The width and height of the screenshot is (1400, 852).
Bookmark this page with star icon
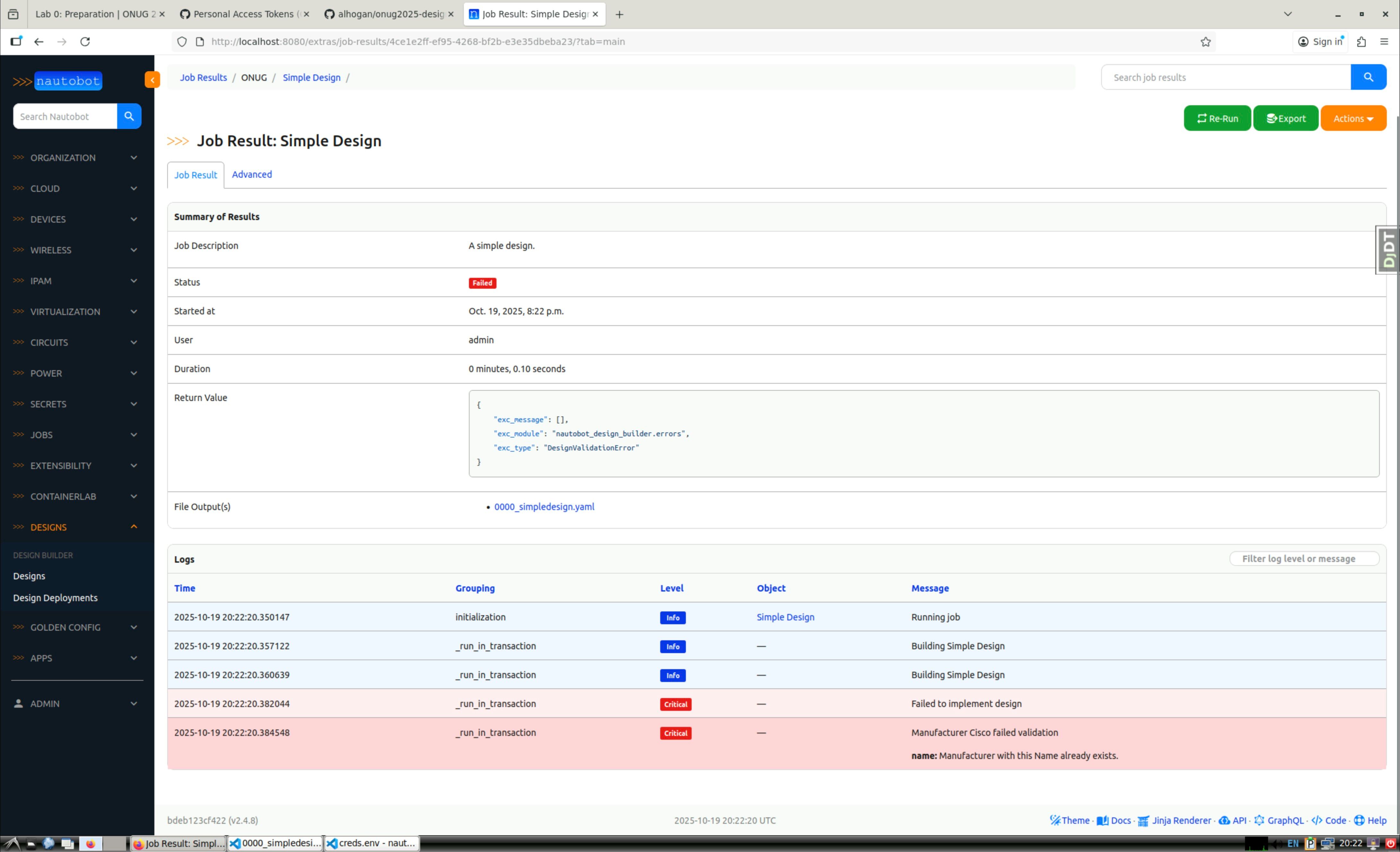pyautogui.click(x=1205, y=41)
